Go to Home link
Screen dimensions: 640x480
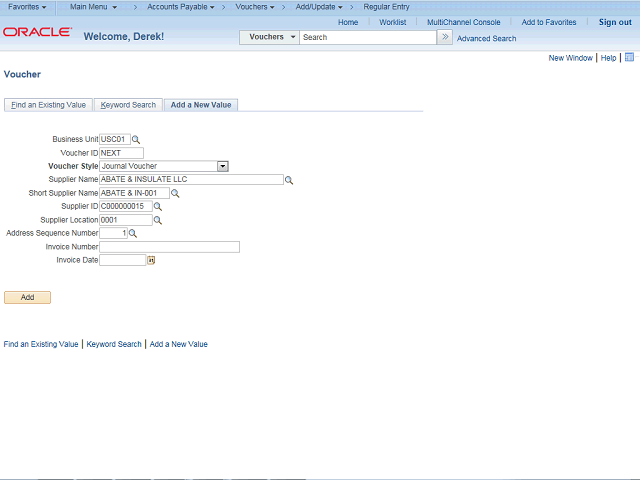pos(348,22)
